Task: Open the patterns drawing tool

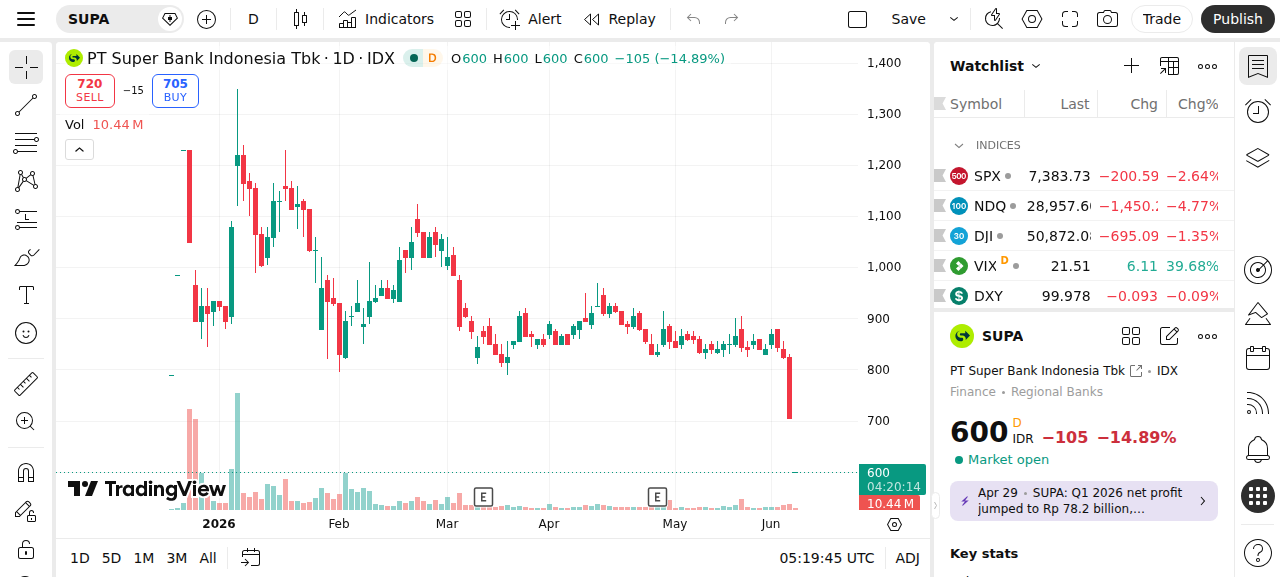Action: [x=26, y=181]
